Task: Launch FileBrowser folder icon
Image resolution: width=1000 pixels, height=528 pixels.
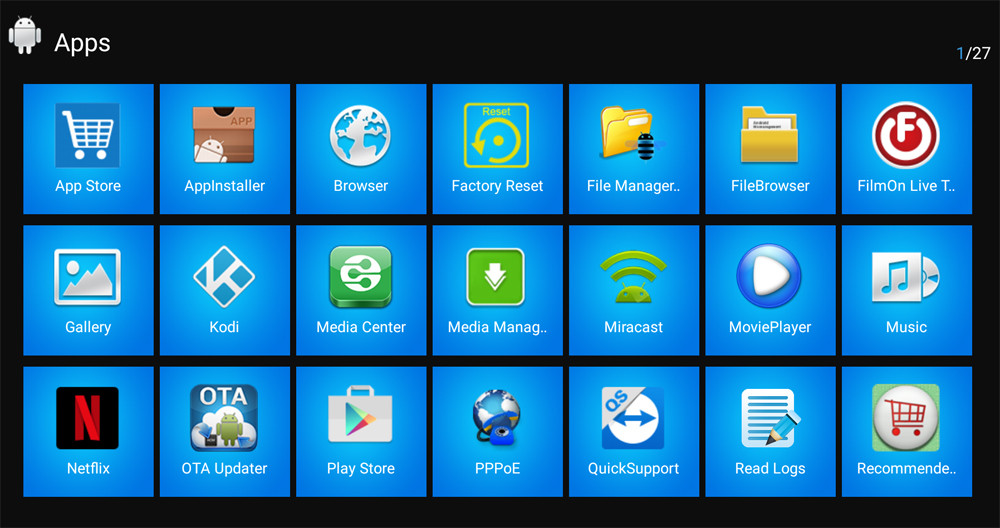Action: [x=770, y=148]
